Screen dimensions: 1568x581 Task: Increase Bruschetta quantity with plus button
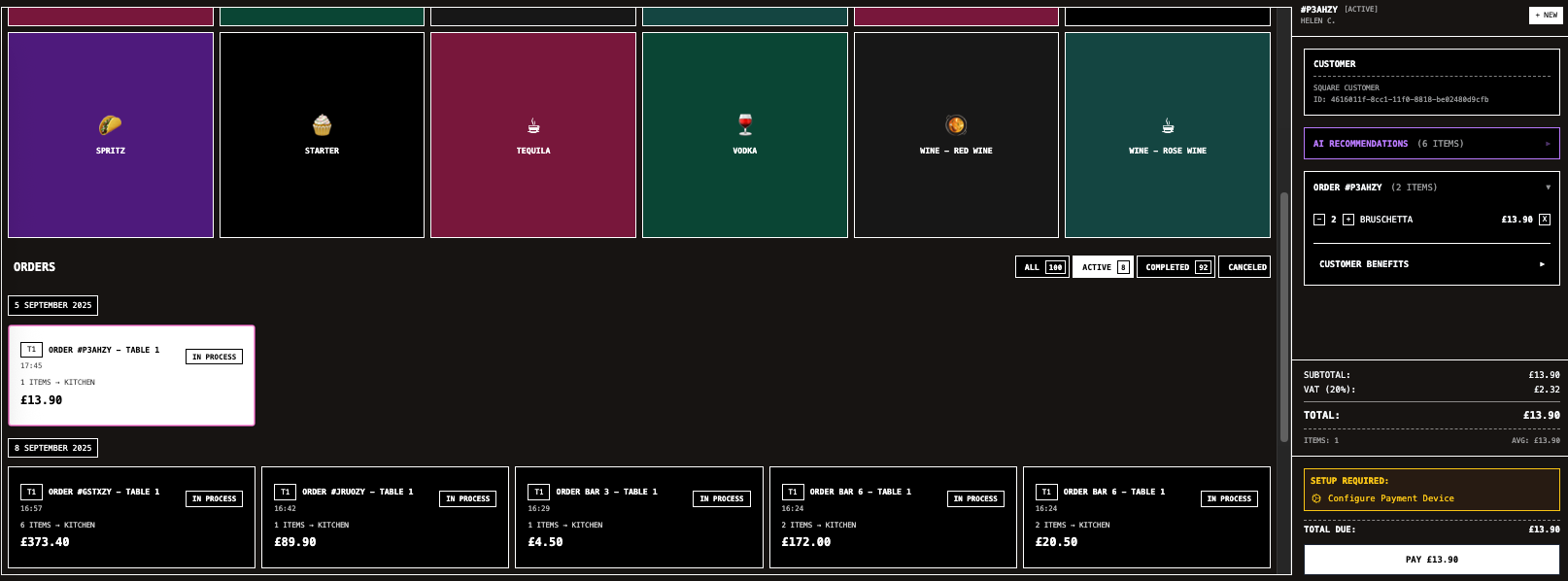[1348, 220]
